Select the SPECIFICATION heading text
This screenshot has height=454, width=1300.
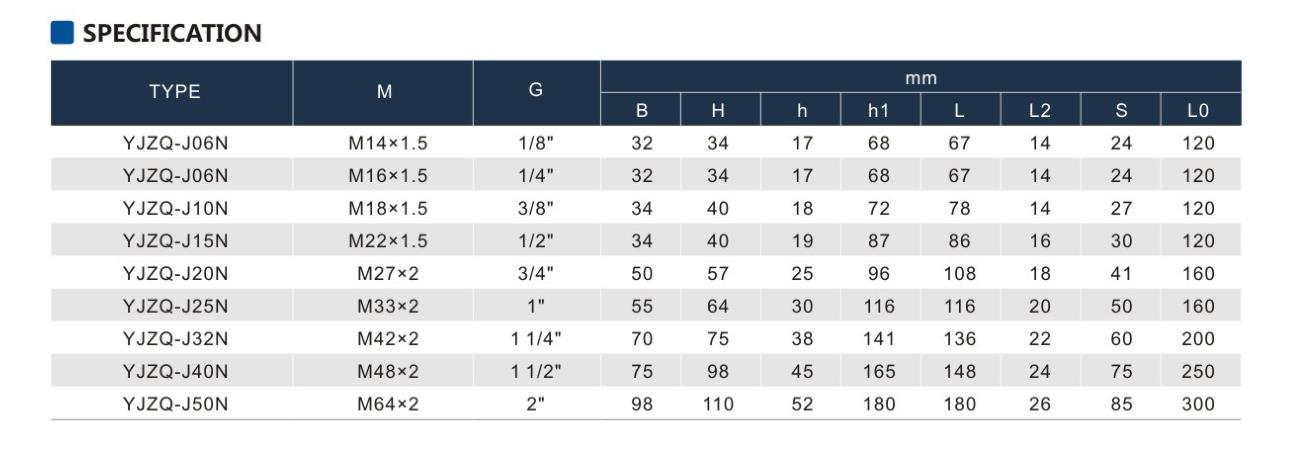(172, 33)
